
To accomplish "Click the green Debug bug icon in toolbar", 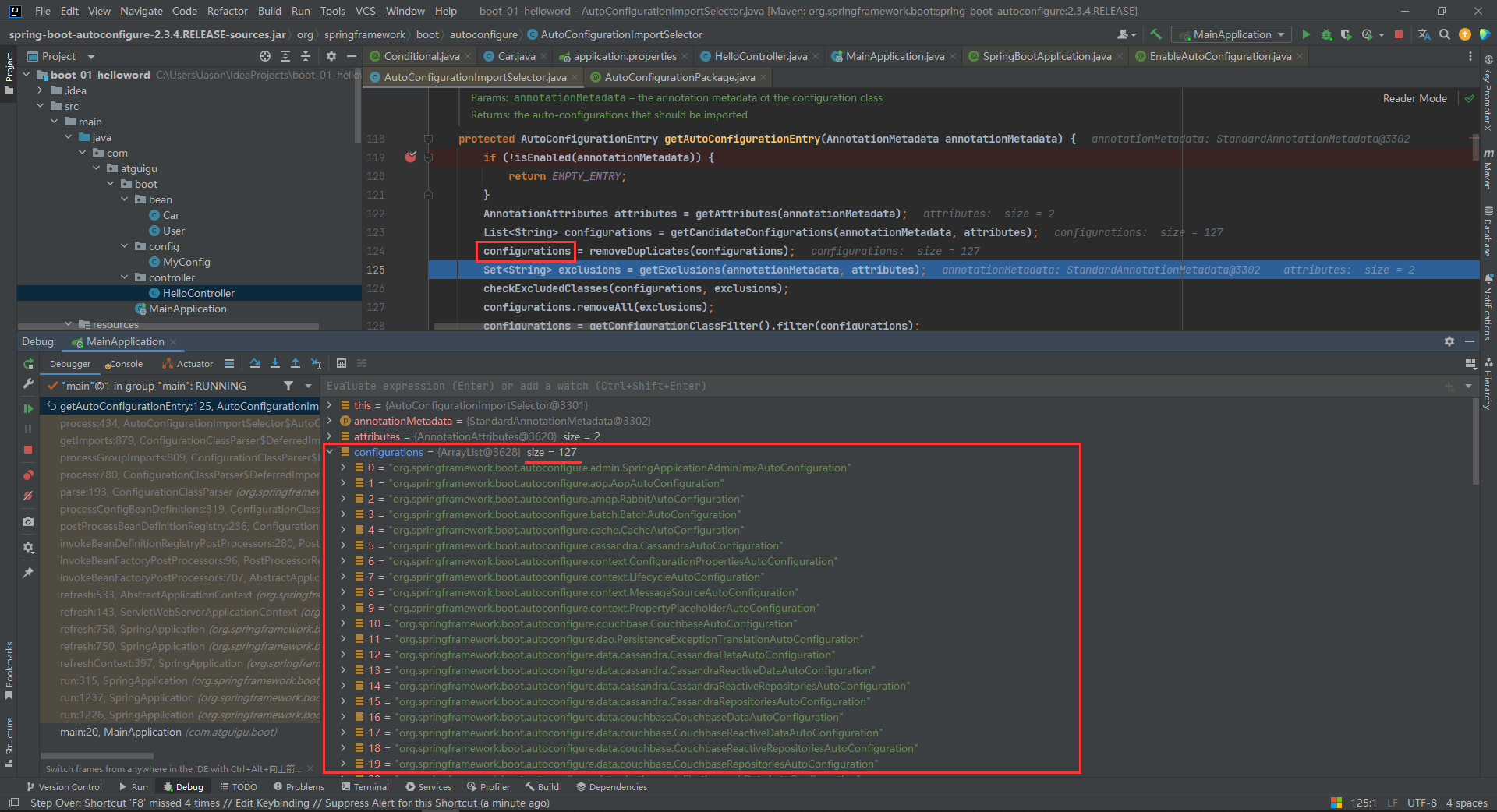I will [1326, 34].
